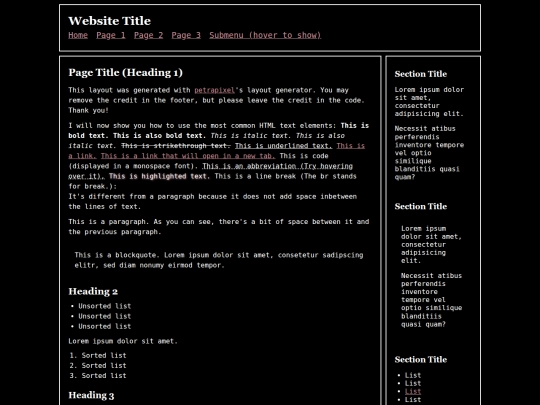Click the first sidebar Section Title
Image resolution: width=540 pixels, height=405 pixels.
click(x=420, y=74)
